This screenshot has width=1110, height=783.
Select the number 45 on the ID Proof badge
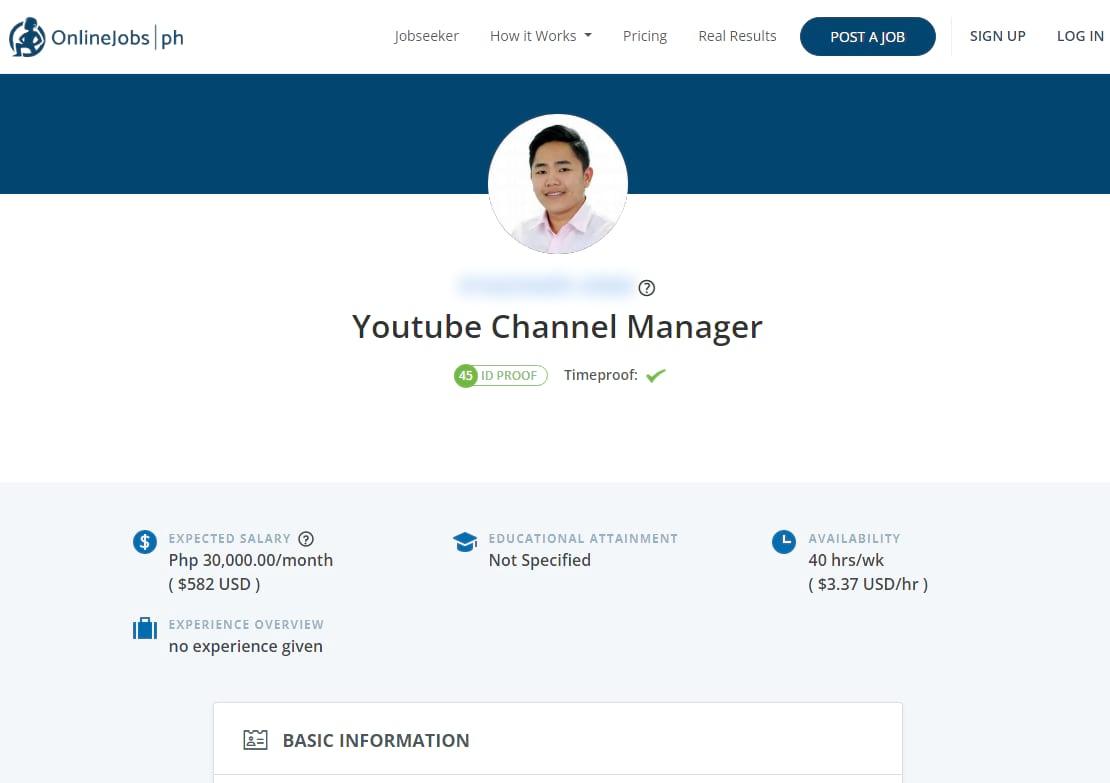point(465,375)
